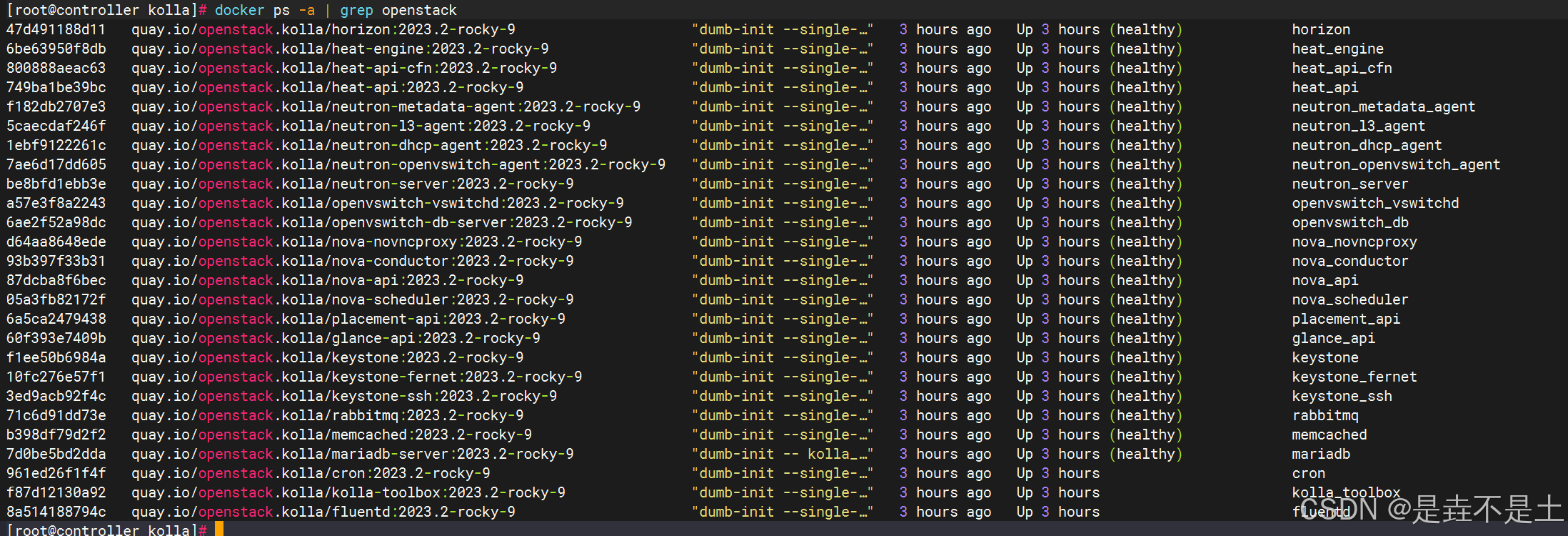Click the container ID a57e3f8a2243
Screen dimensions: 1568x536
(x=56, y=203)
